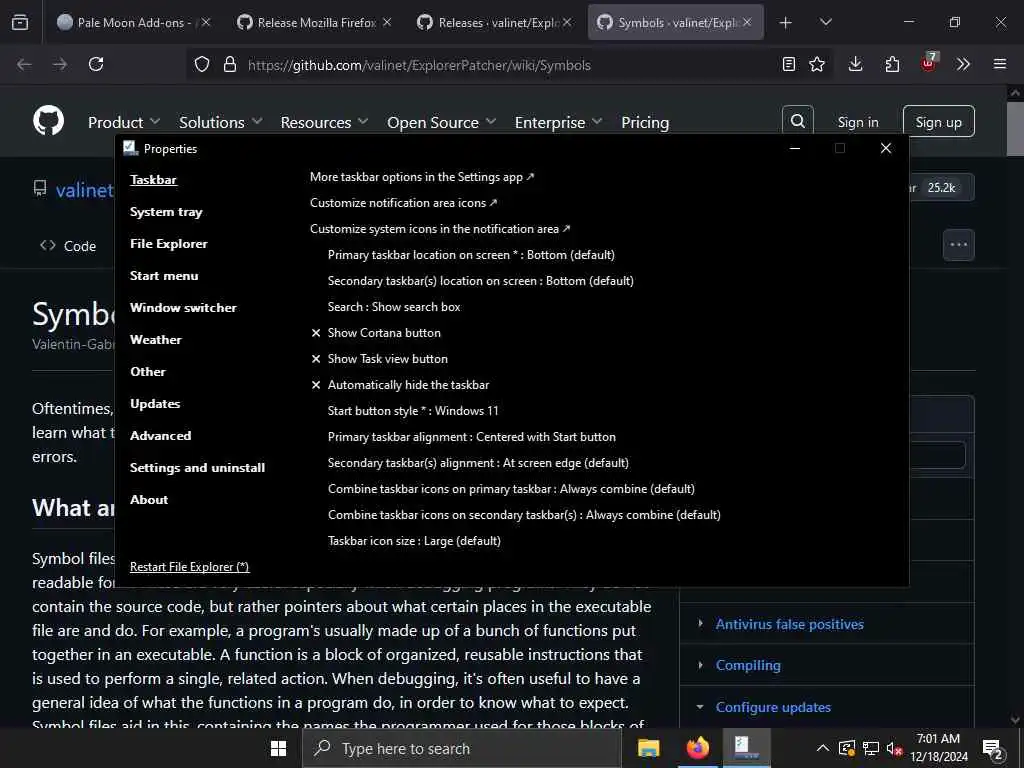The width and height of the screenshot is (1024, 768).
Task: Click Firefox icon in taskbar
Action: (x=697, y=748)
